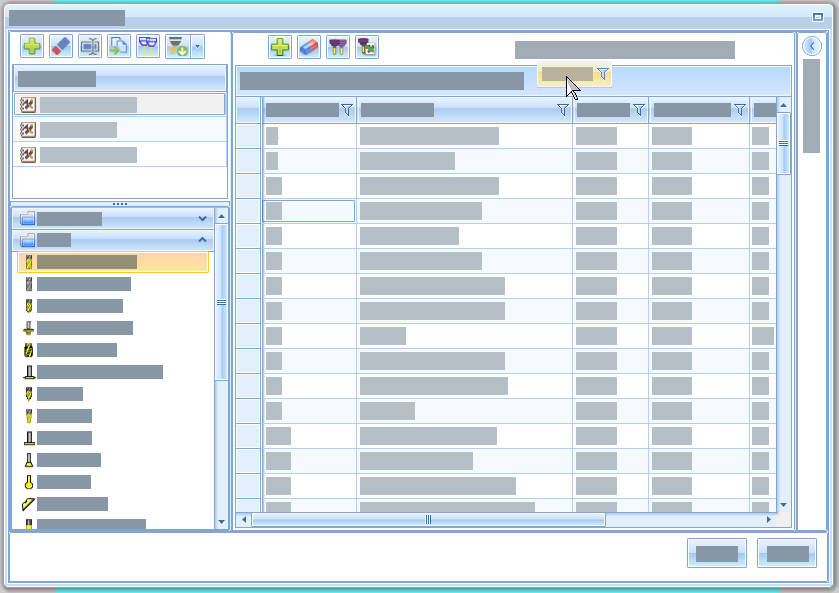Click the green plus icon in left toolbar
This screenshot has width=839, height=593.
(x=32, y=46)
